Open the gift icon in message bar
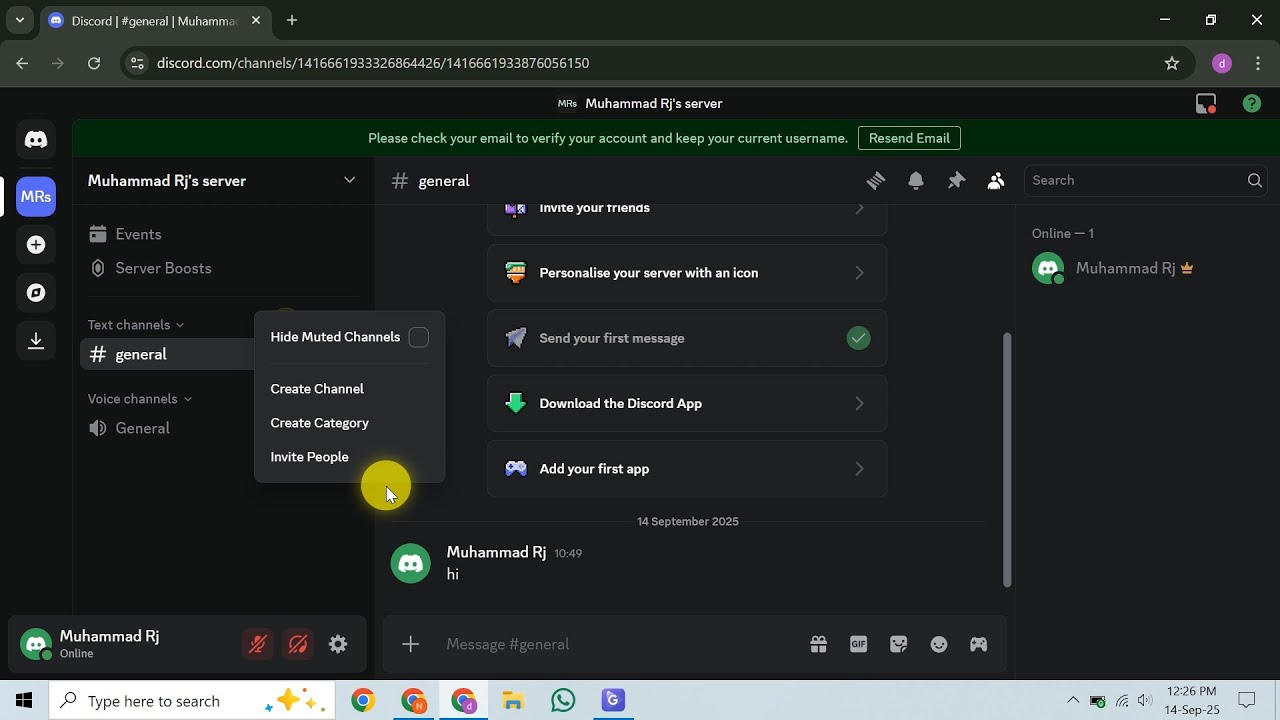This screenshot has height=720, width=1280. pos(818,644)
